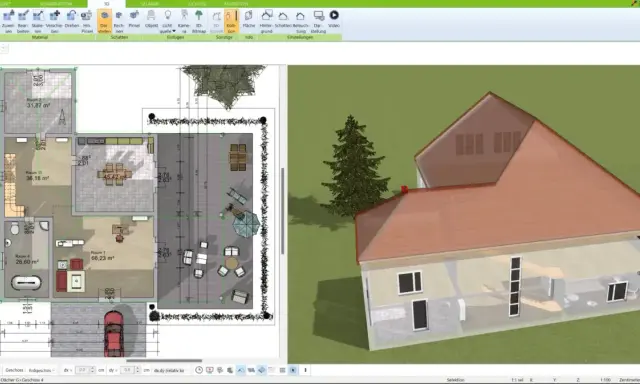The height and width of the screenshot is (384, 640).
Task: Select the blue parasol on the terrace
Action: [x=246, y=224]
